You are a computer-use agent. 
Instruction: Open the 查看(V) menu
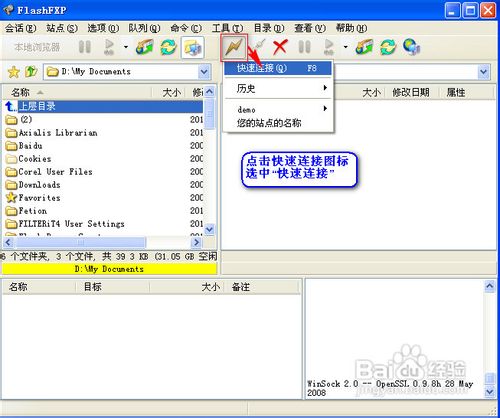coord(310,28)
